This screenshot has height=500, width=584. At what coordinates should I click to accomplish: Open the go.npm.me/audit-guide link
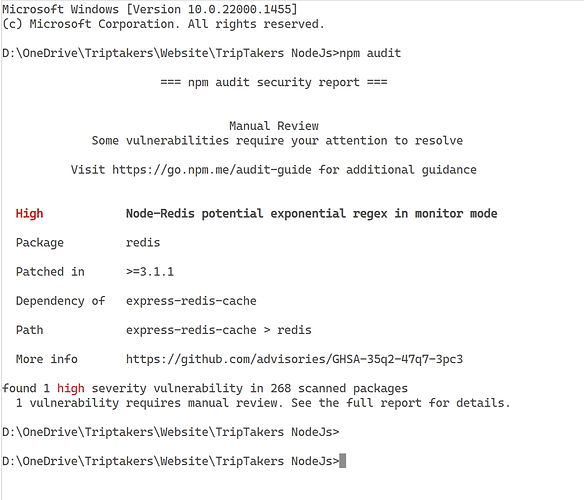[212, 170]
